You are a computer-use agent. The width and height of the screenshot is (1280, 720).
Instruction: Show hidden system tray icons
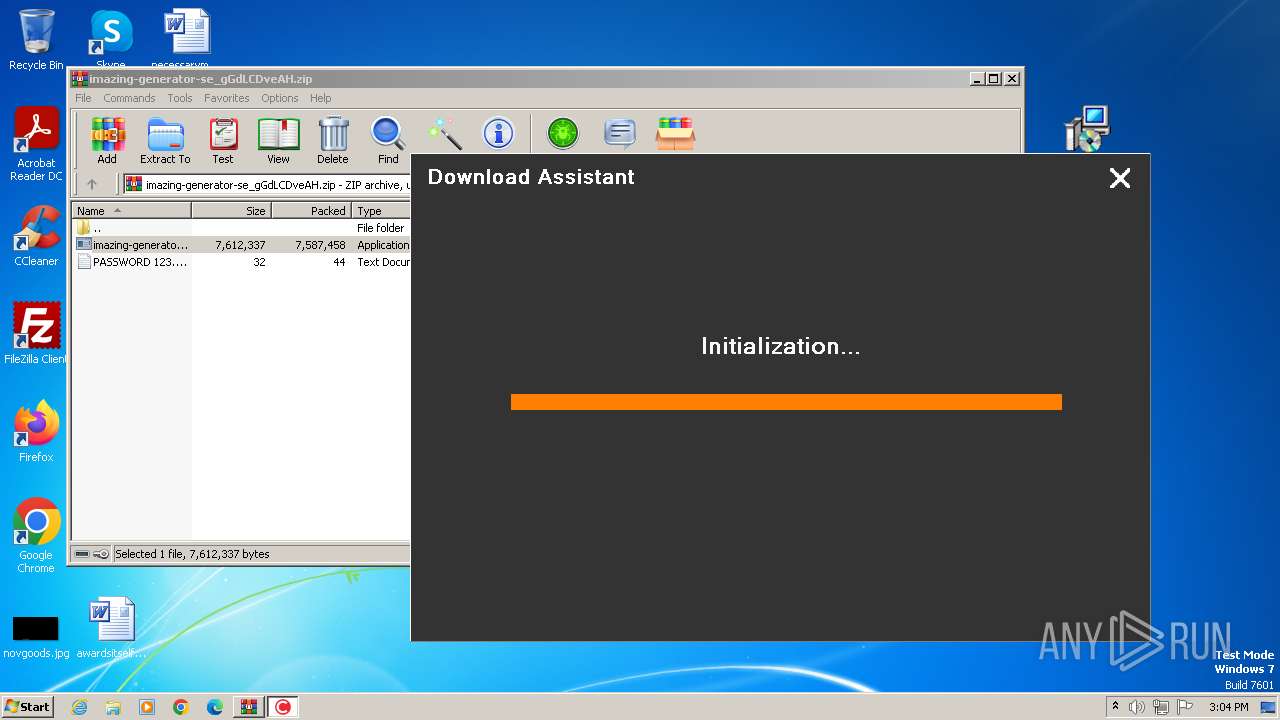pyautogui.click(x=1116, y=707)
